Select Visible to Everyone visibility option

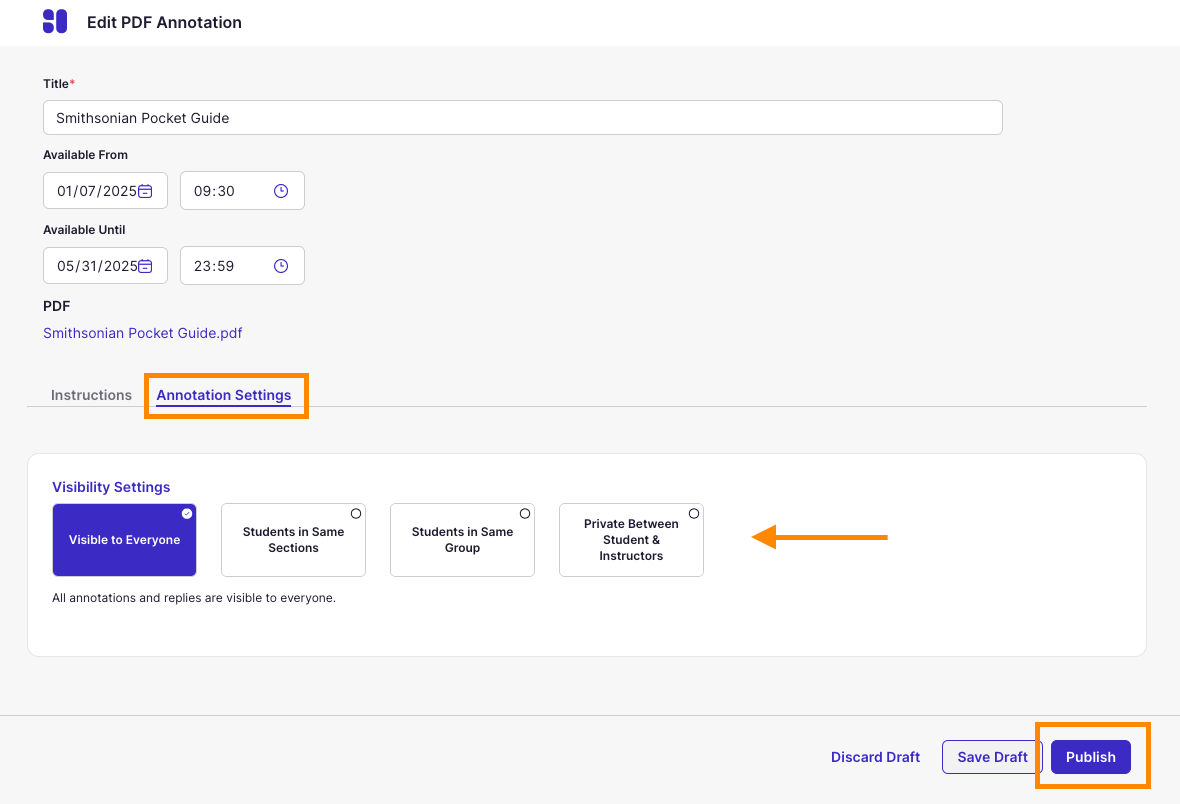124,540
